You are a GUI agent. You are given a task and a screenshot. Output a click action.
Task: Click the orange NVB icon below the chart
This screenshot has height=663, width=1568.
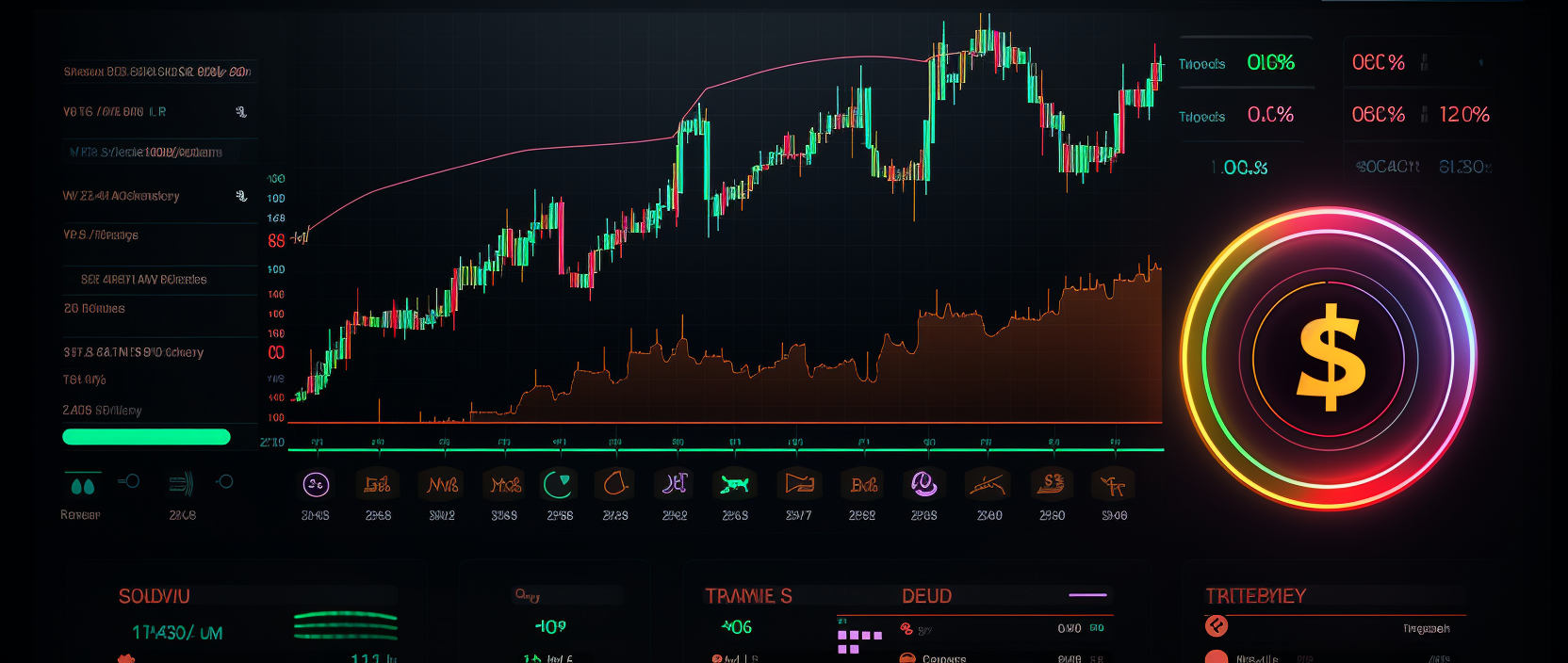tap(442, 485)
